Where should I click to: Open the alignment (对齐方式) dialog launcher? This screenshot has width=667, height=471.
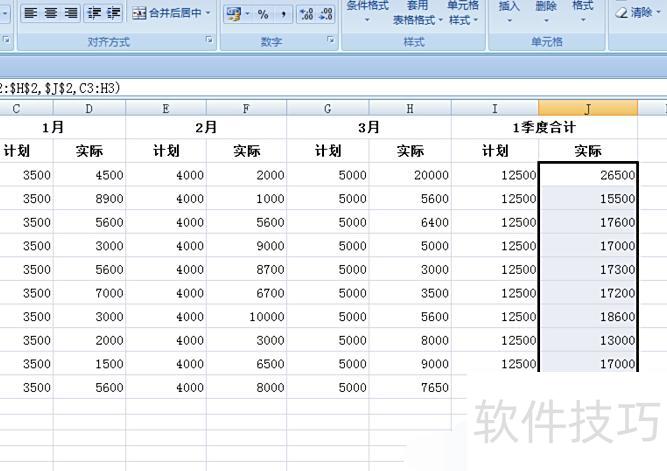[x=209, y=41]
